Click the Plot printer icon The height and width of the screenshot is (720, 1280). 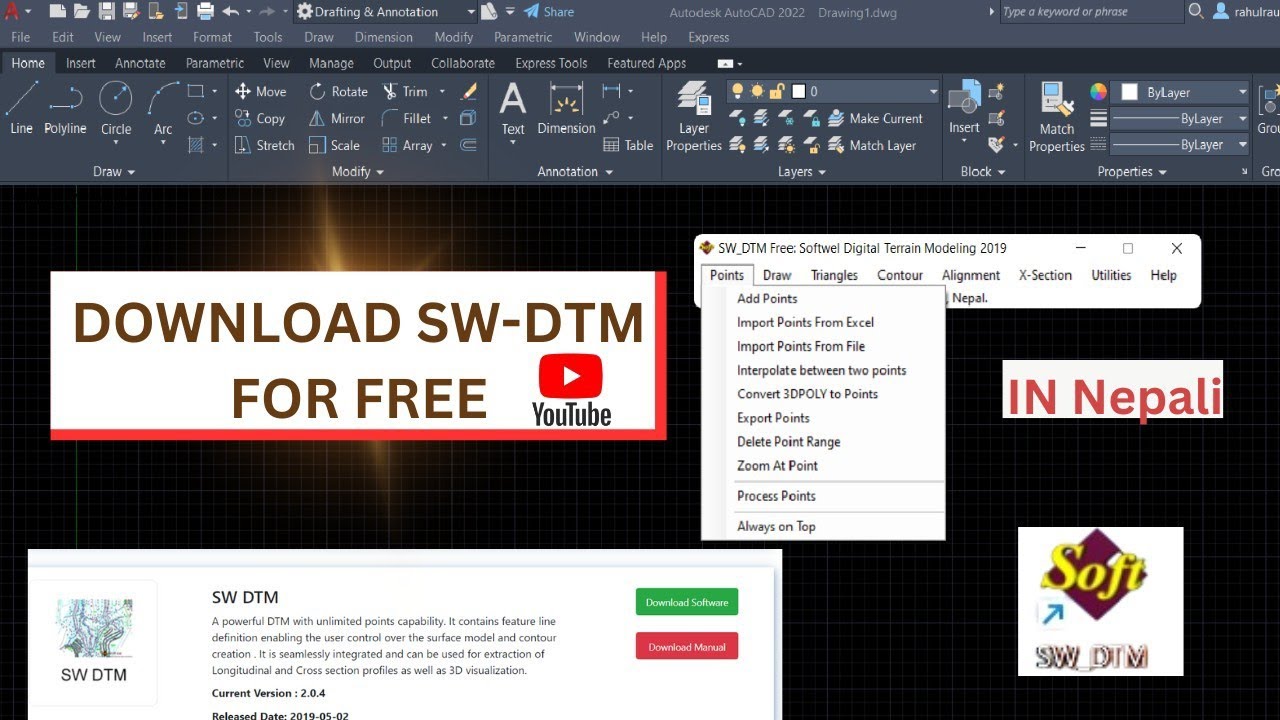click(x=205, y=12)
